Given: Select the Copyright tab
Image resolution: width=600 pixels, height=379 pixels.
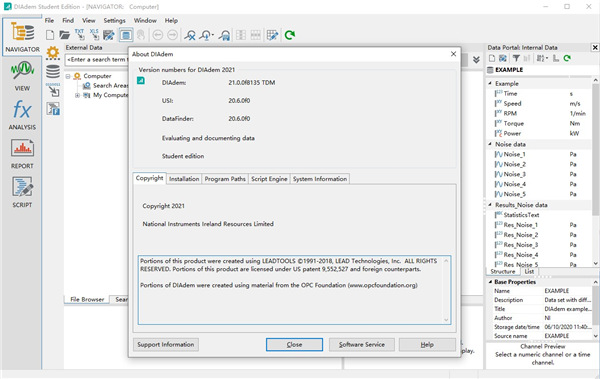Looking at the screenshot, I should pos(149,178).
